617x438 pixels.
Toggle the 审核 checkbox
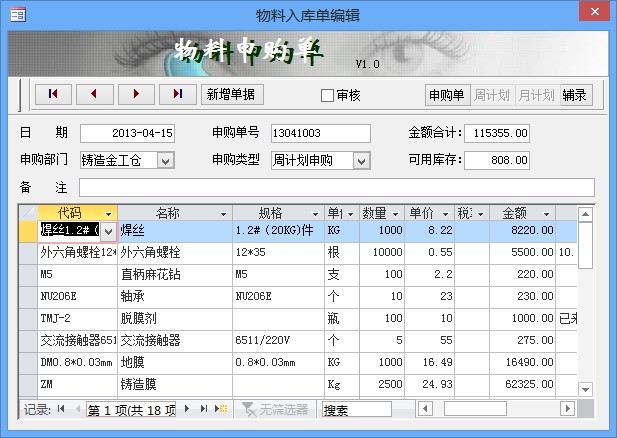click(x=327, y=96)
